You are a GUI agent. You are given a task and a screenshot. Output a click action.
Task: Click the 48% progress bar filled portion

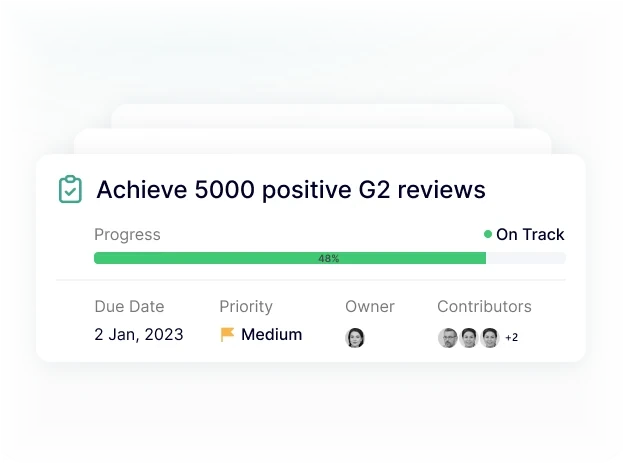pyautogui.click(x=290, y=258)
